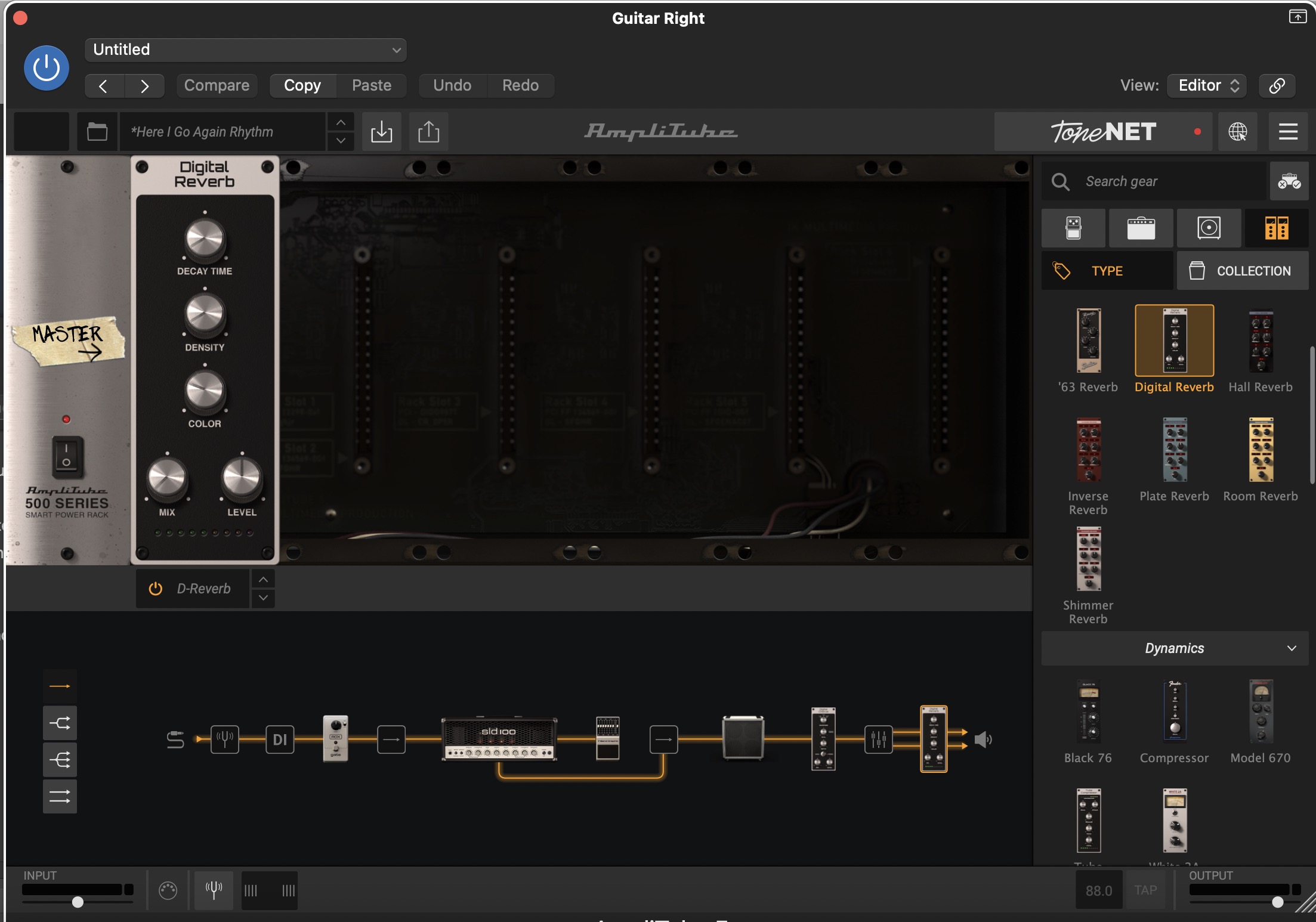Select the stomp pedal gear category

tap(1073, 228)
